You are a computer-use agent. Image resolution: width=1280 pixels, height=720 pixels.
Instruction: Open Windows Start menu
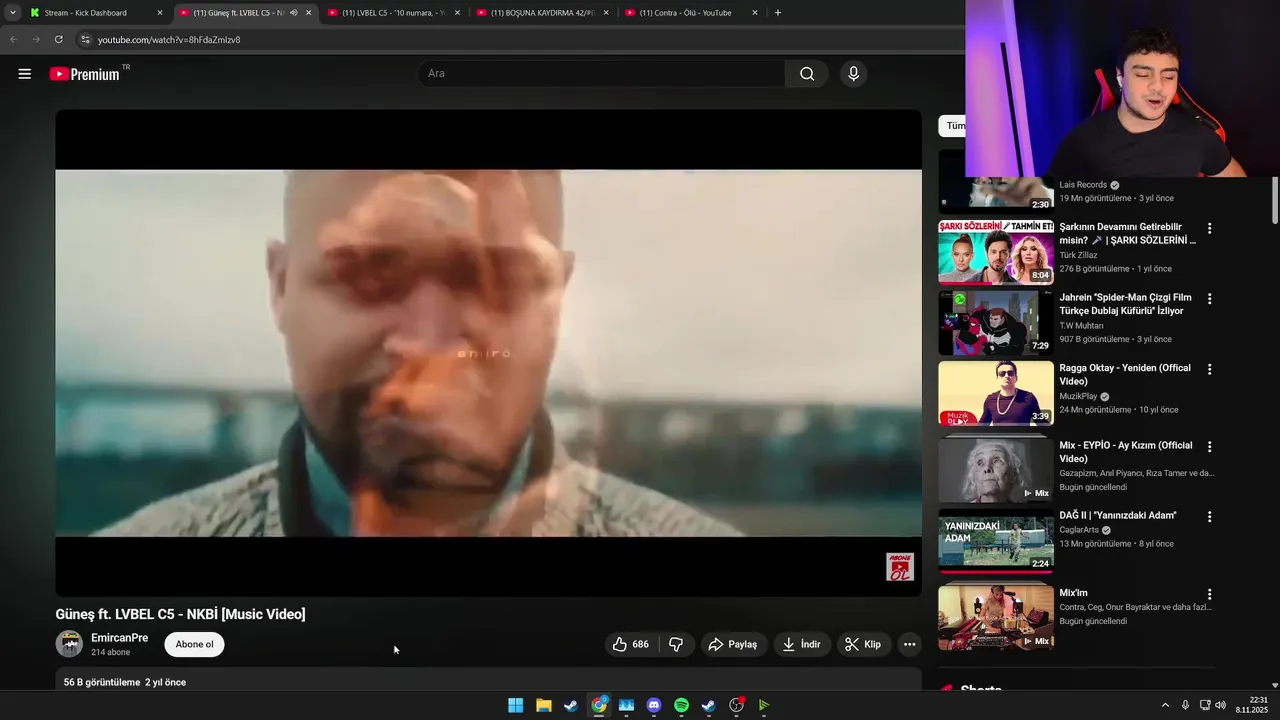coord(516,705)
